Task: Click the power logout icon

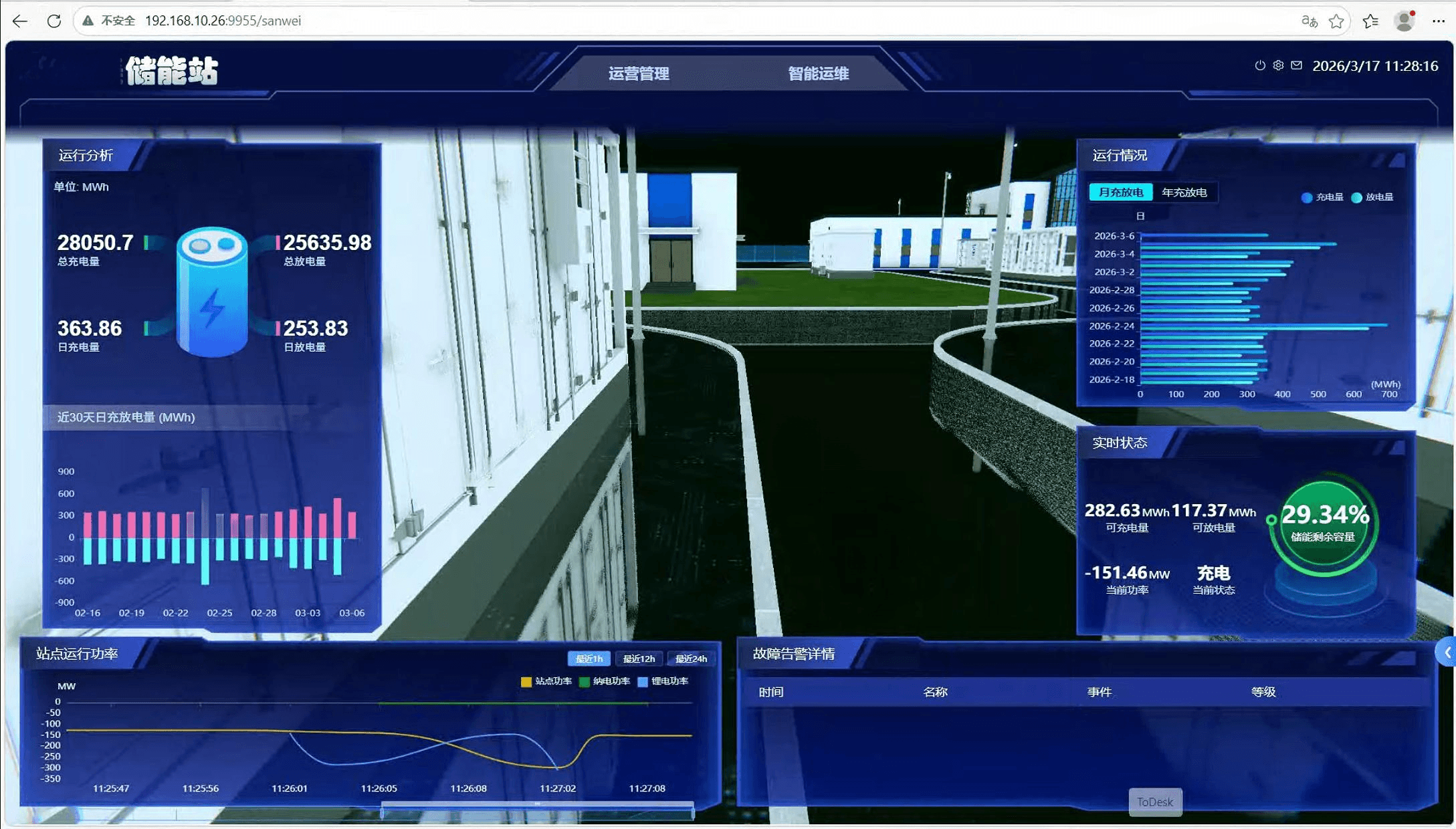Action: point(1260,66)
